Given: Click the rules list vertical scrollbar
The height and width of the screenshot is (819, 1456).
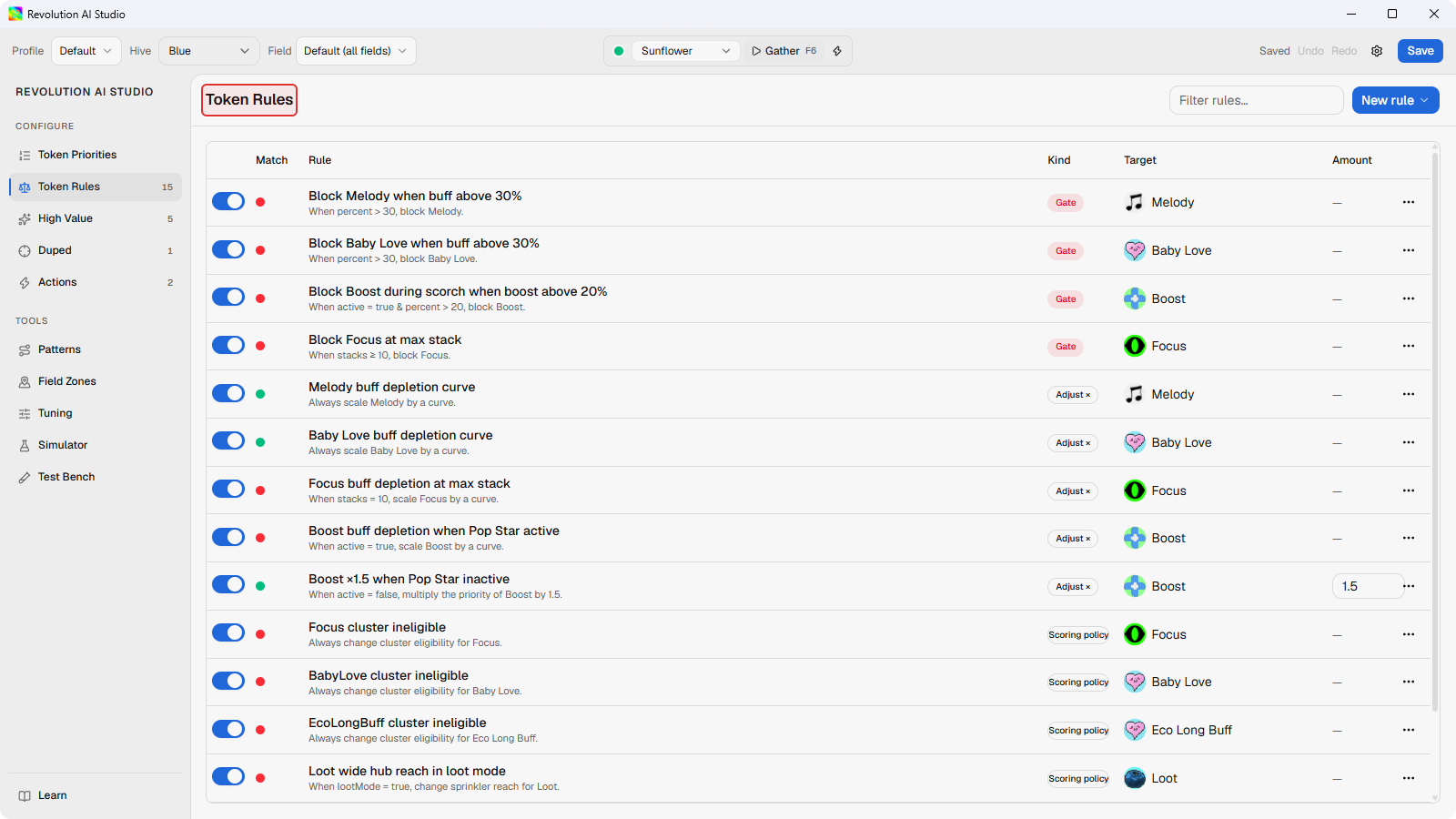Looking at the screenshot, I should (1435, 432).
